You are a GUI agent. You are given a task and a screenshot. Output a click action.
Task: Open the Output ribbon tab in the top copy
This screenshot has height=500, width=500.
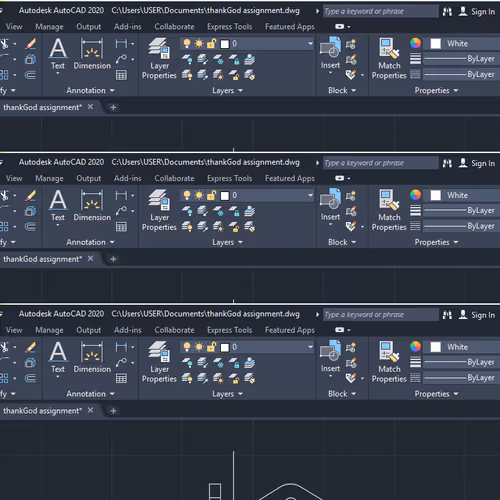coord(89,27)
